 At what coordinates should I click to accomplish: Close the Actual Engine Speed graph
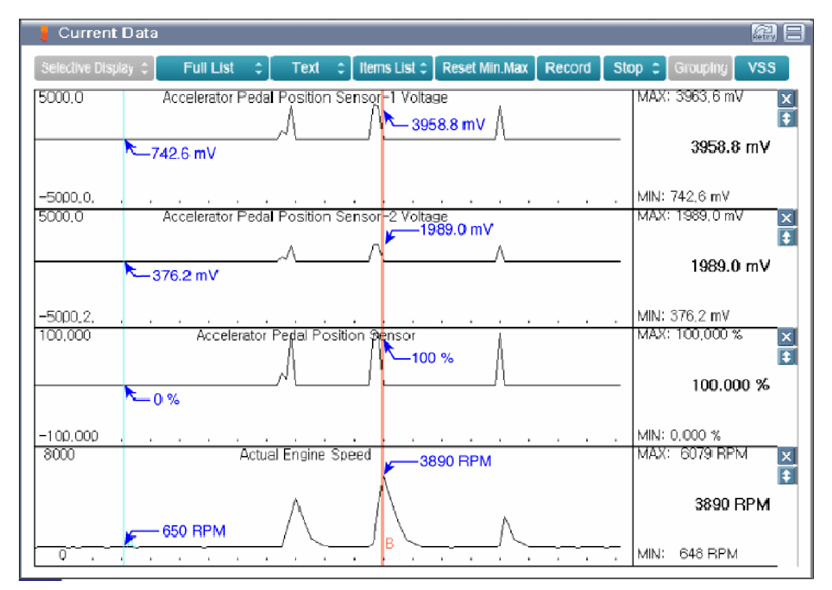tap(785, 456)
